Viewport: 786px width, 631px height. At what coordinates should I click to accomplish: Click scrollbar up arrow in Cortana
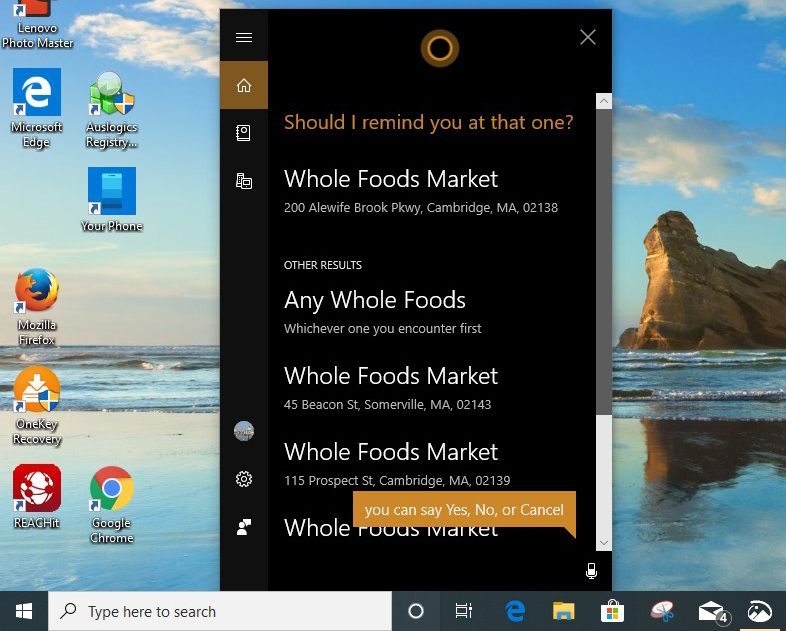pos(604,101)
